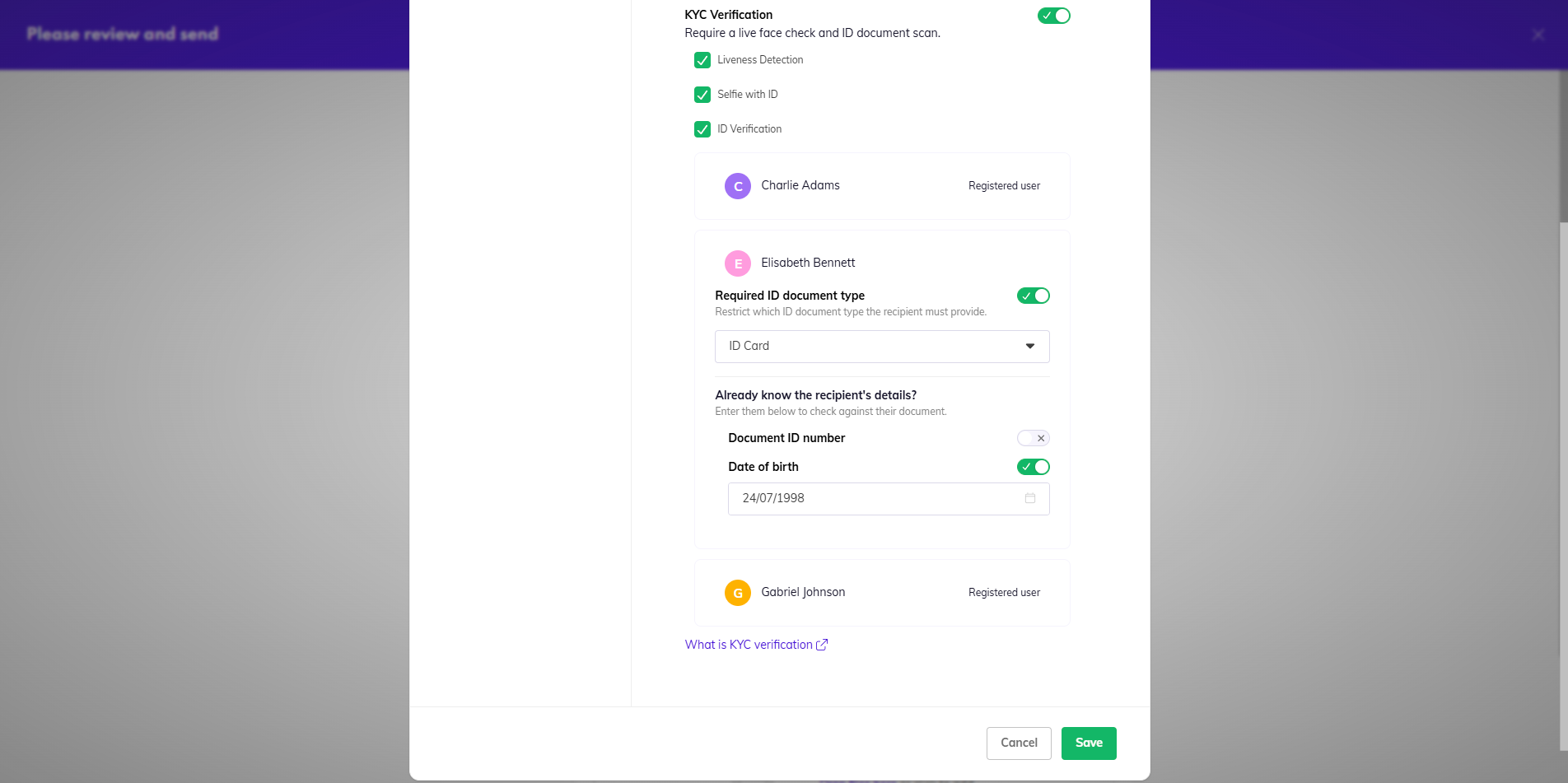Click the date of birth input field

pyautogui.click(x=889, y=499)
